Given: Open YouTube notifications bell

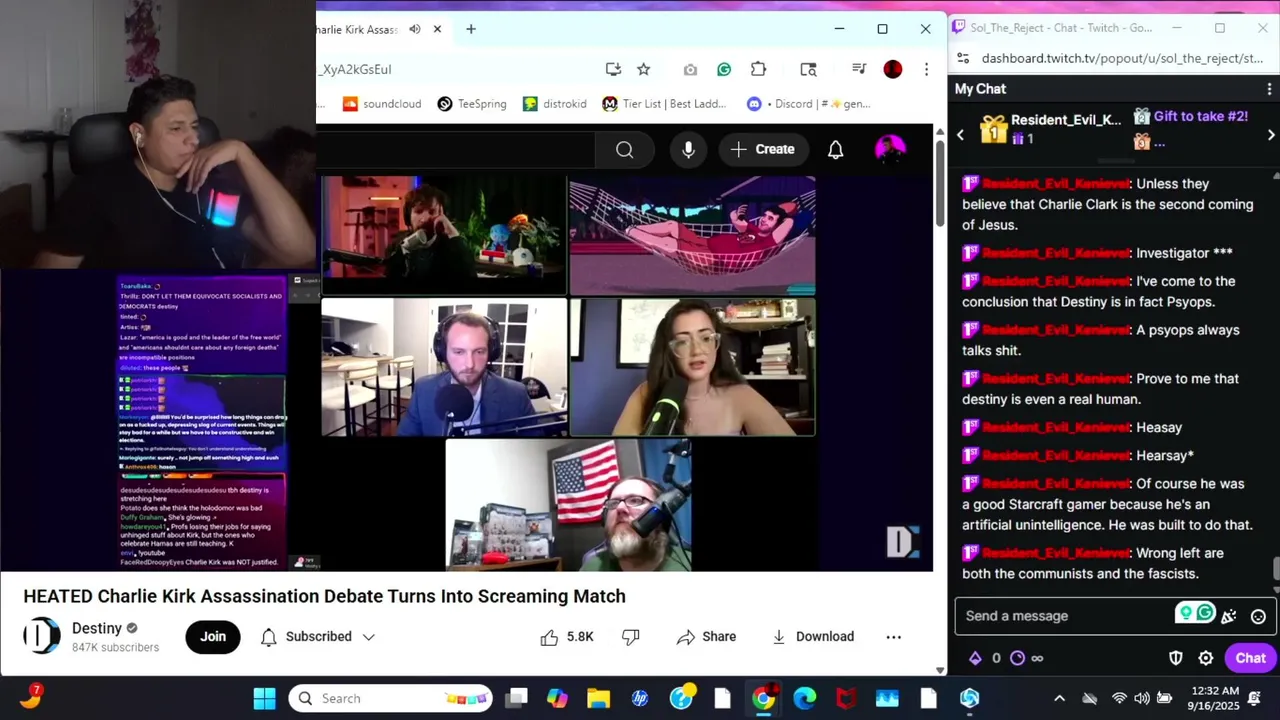Looking at the screenshot, I should point(835,149).
